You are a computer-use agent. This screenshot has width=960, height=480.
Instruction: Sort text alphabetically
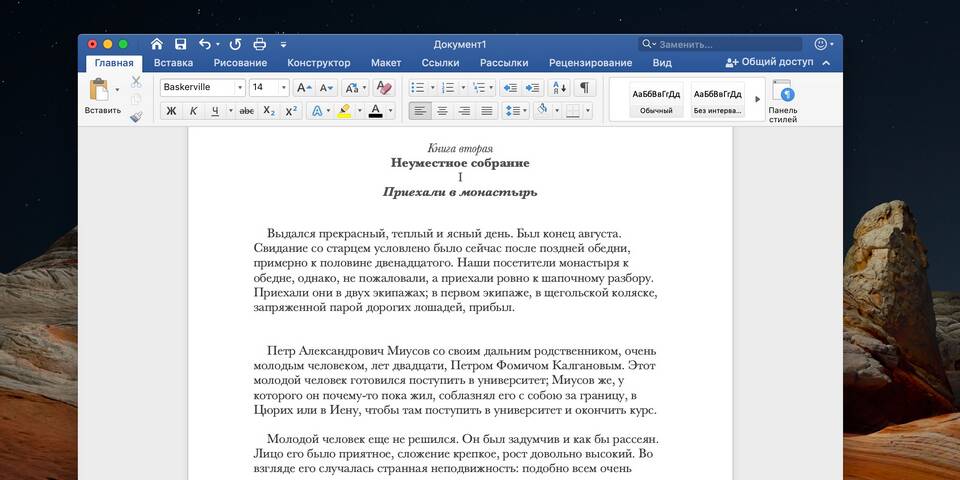click(x=560, y=88)
